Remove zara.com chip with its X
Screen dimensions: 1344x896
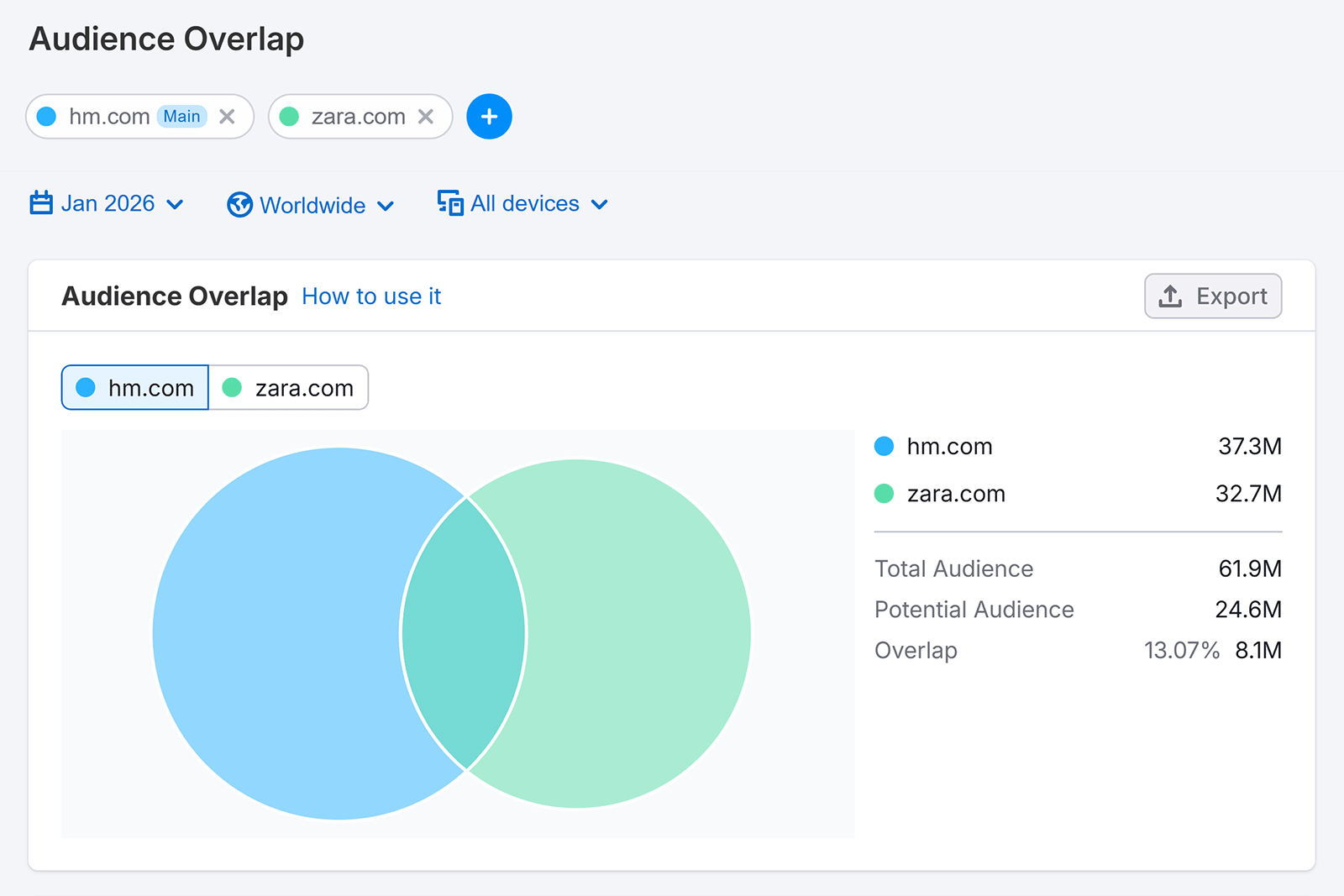[426, 117]
